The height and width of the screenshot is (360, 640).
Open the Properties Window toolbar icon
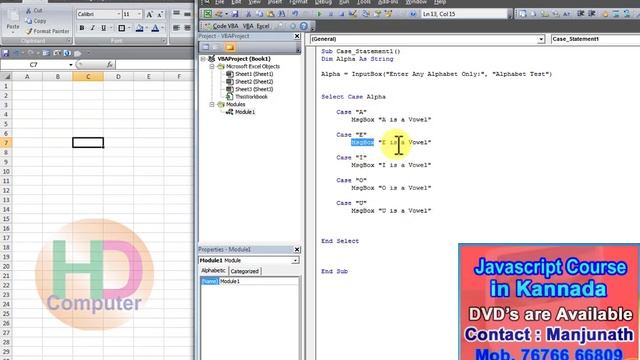tap(378, 14)
